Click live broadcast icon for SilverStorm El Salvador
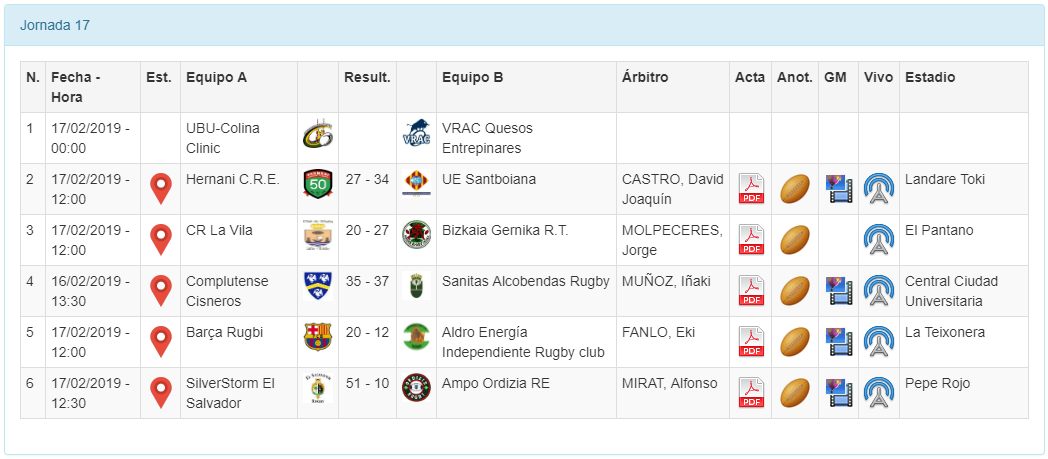Viewport: 1048px width, 459px height. point(879,392)
